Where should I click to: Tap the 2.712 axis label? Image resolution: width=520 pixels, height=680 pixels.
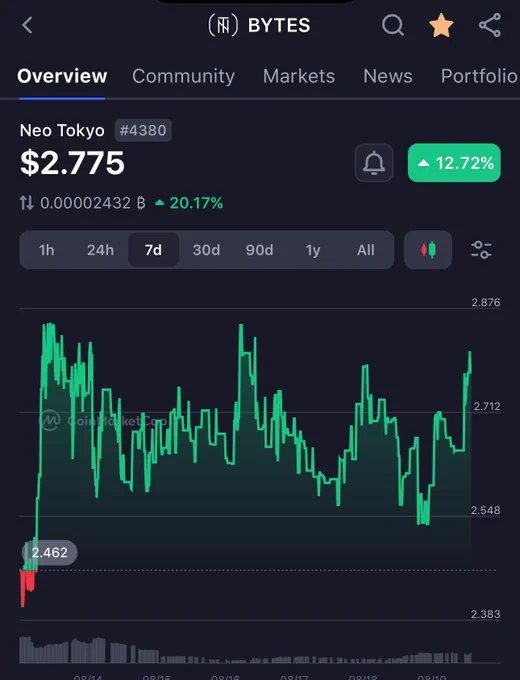tap(487, 406)
